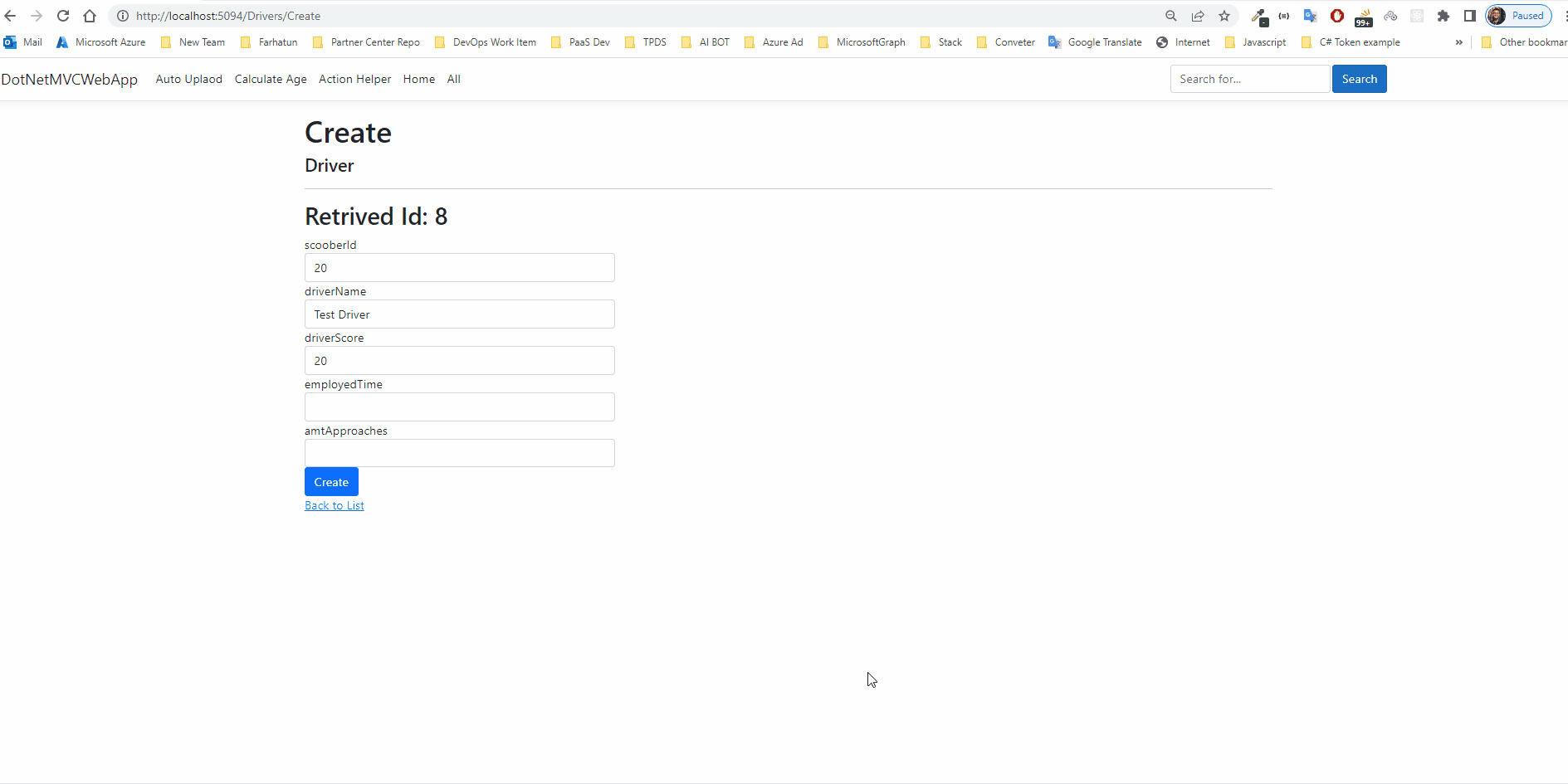Click the Google Translate extension icon
The width and height of the screenshot is (1568, 784).
point(1311,16)
